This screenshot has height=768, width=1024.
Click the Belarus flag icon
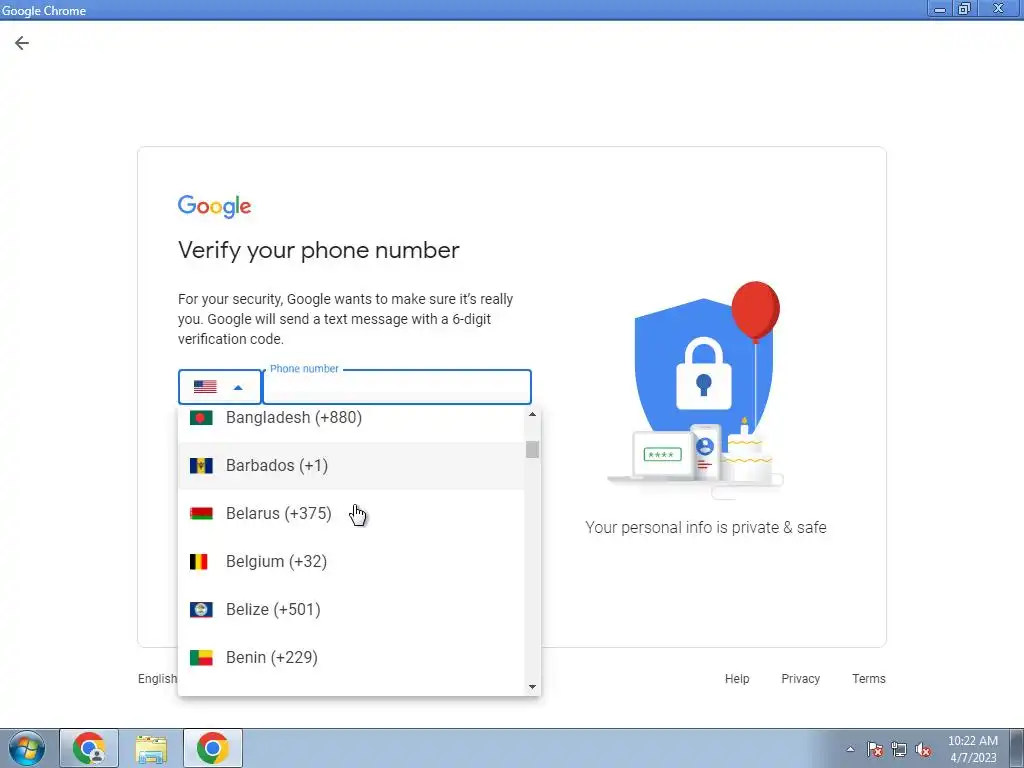coord(201,513)
